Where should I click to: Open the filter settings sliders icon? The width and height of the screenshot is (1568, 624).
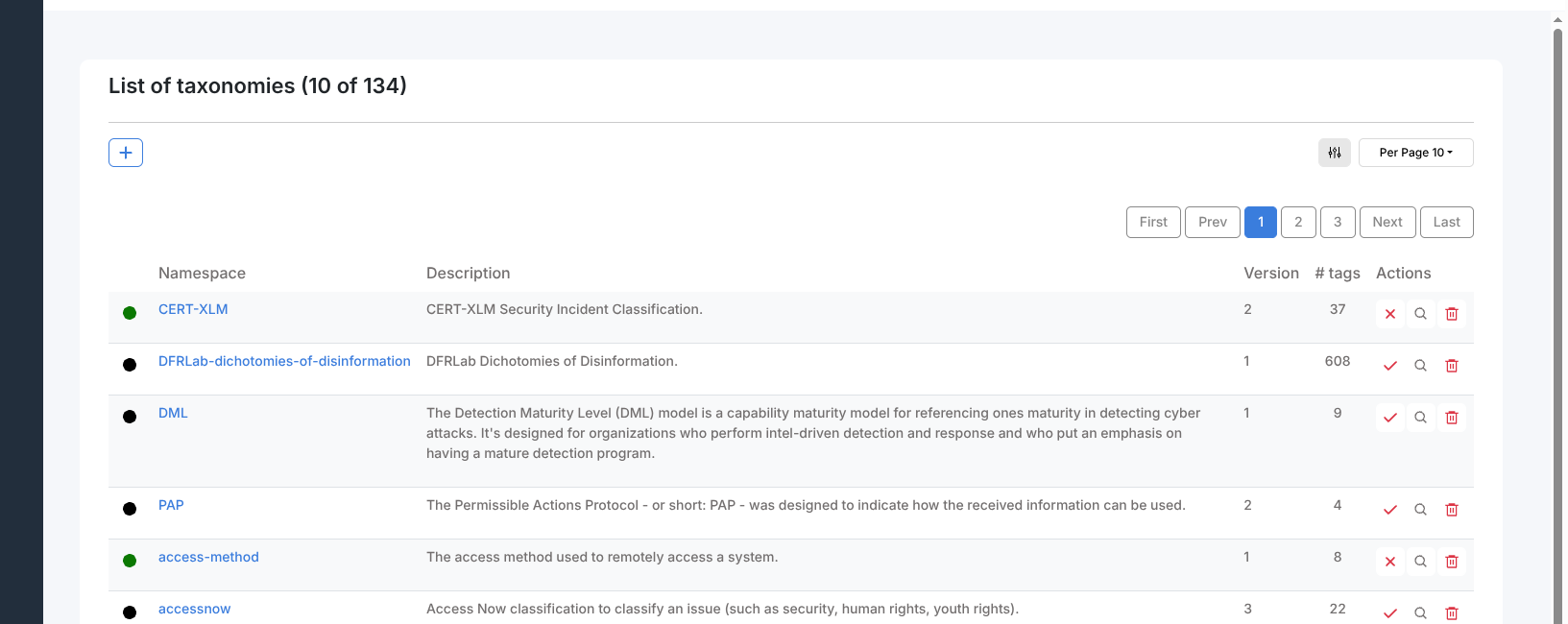pos(1335,153)
